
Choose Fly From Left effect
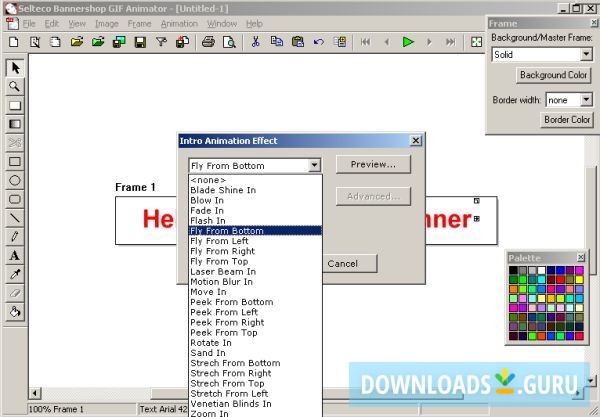[255, 241]
